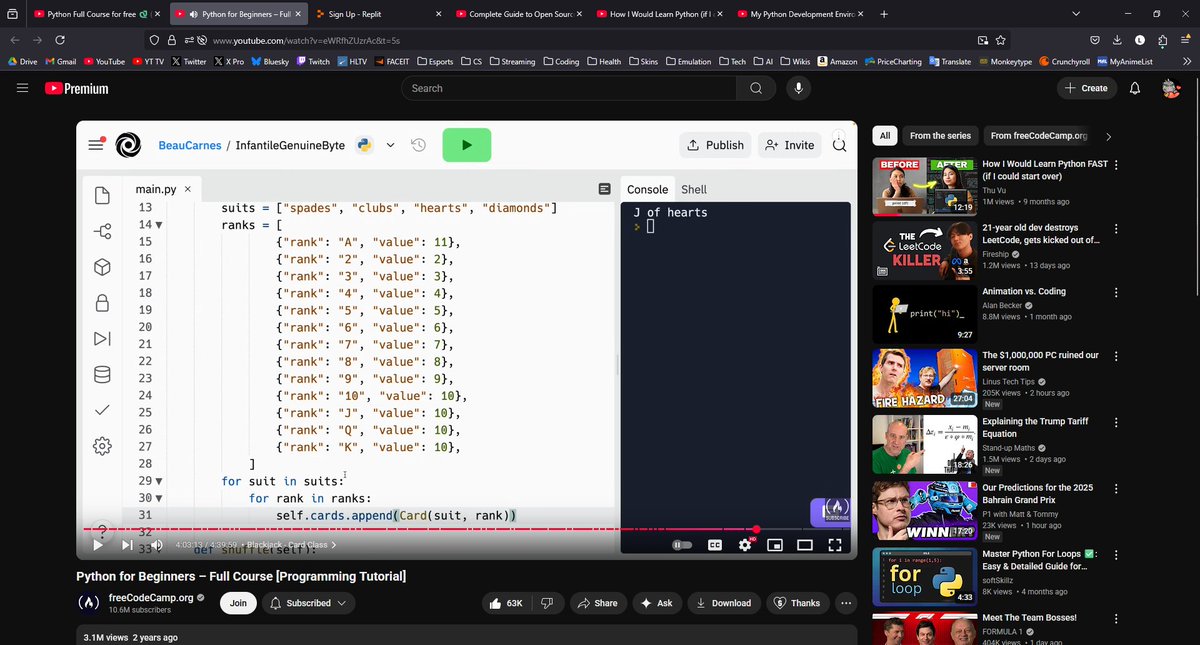Click freeCodeCamp channel avatar
This screenshot has height=645, width=1200.
click(88, 603)
